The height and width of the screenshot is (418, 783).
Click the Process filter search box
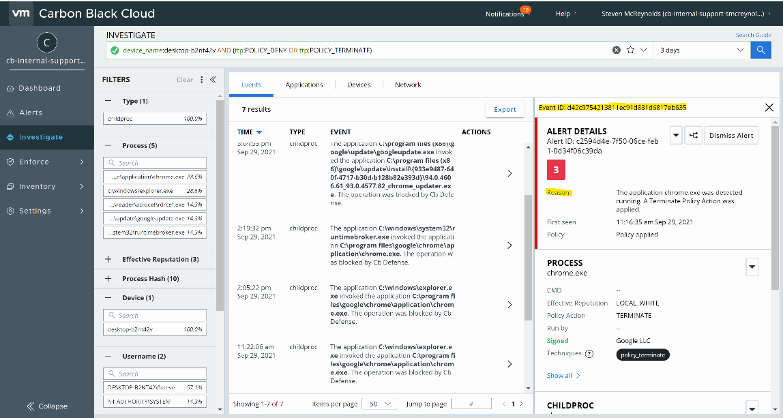pyautogui.click(x=155, y=163)
